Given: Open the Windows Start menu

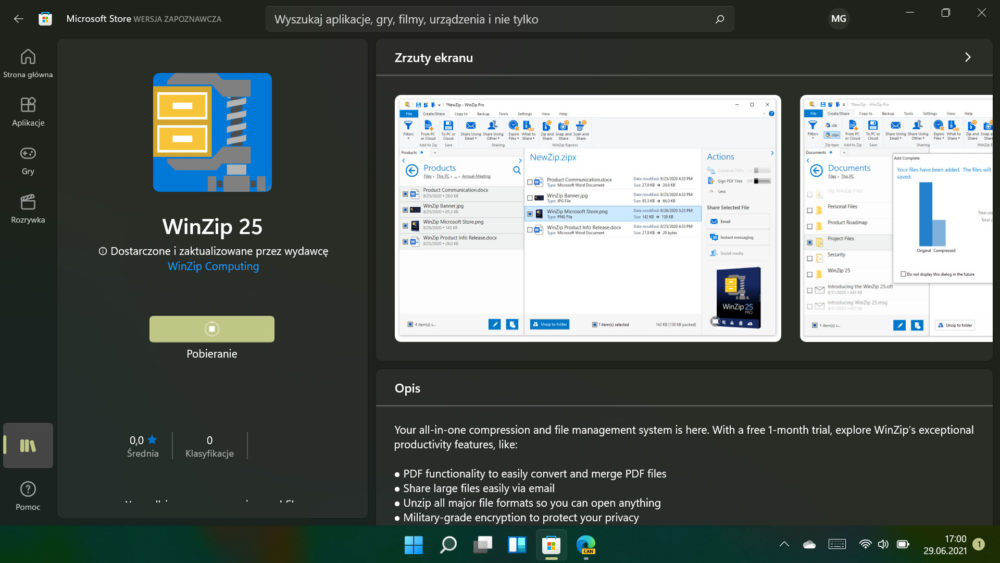Looking at the screenshot, I should coord(413,545).
